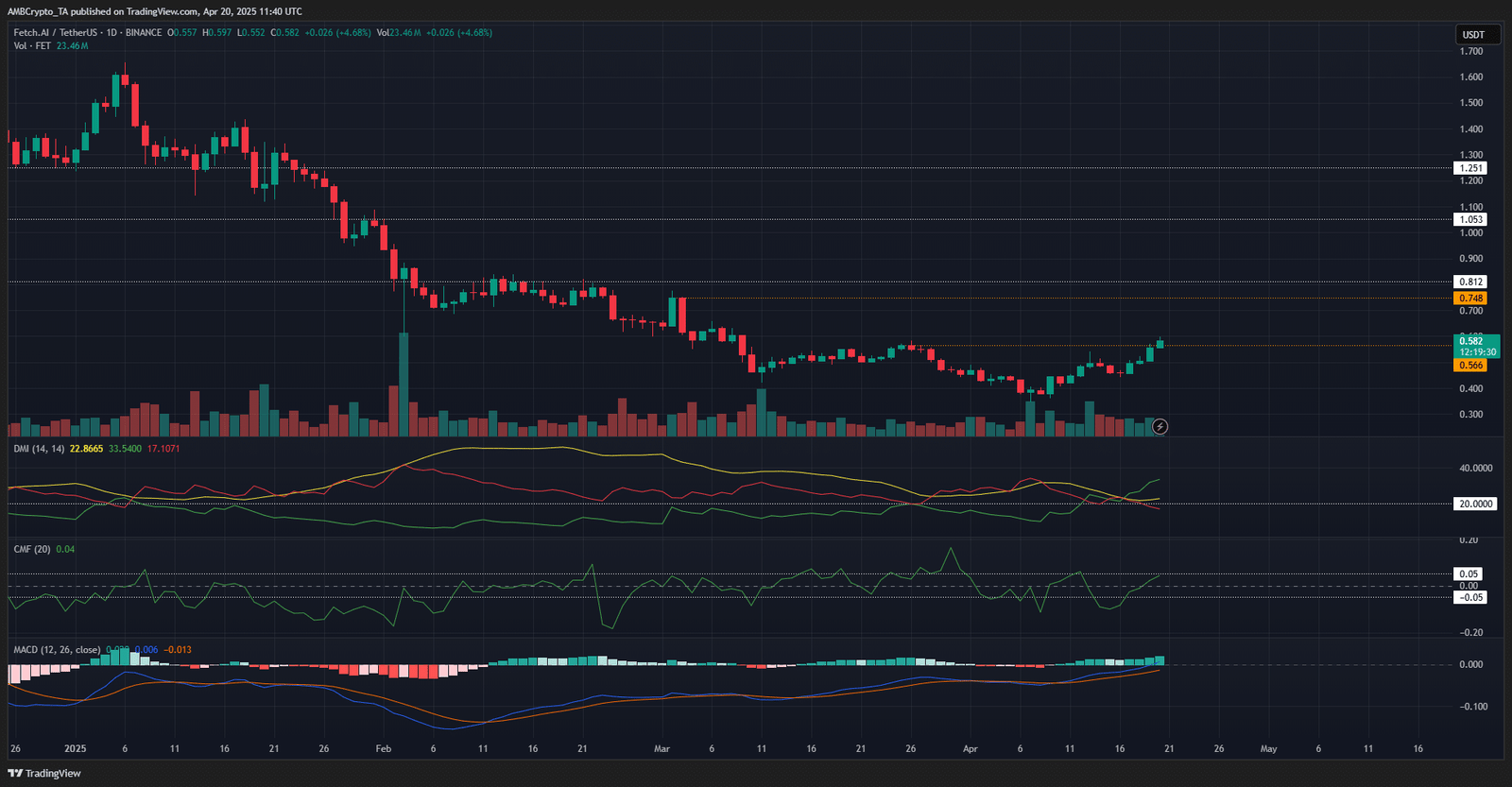Click the 0.05 CMF level label
The image size is (1512, 787).
click(1469, 573)
